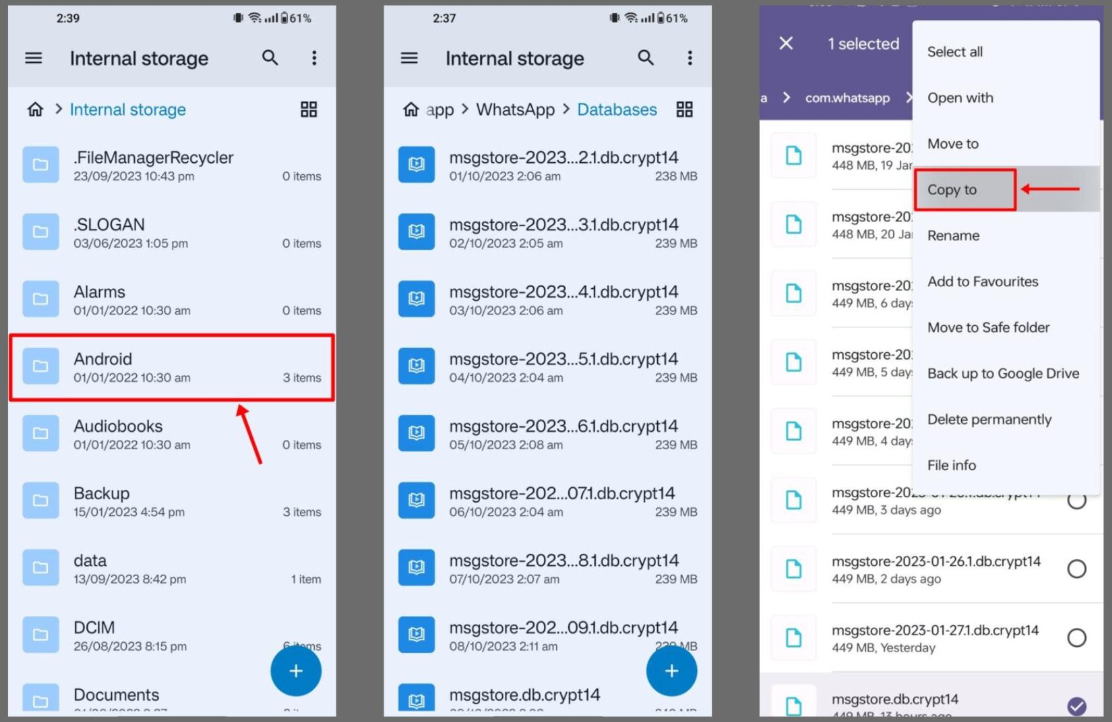The image size is (1112, 722).
Task: Tap plus floating button in middle screen
Action: tap(672, 671)
